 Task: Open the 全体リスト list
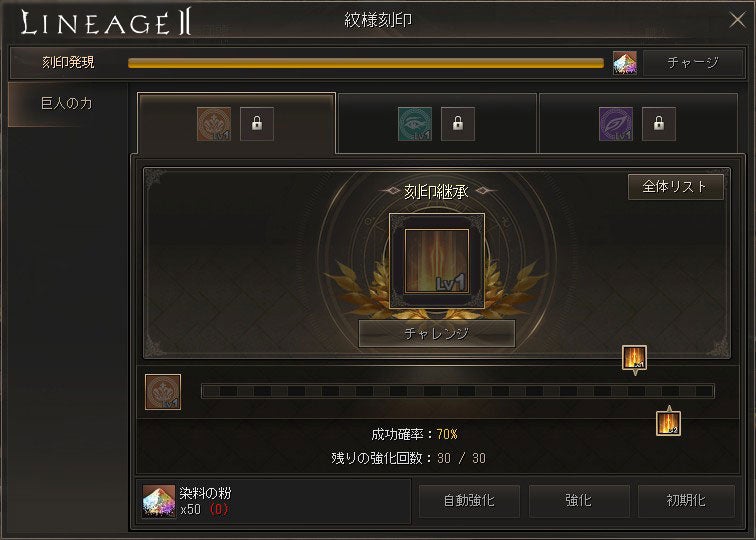coord(675,187)
